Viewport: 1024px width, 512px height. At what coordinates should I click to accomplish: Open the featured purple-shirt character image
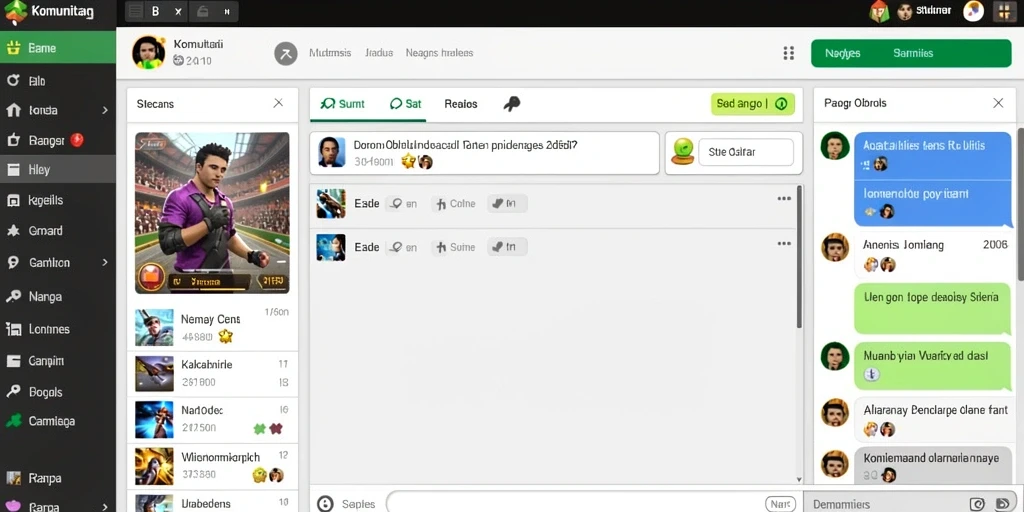[212, 213]
